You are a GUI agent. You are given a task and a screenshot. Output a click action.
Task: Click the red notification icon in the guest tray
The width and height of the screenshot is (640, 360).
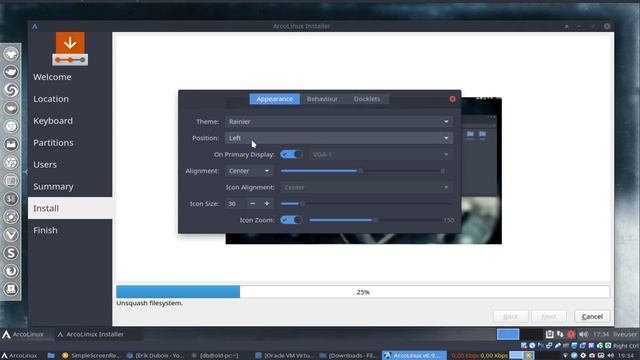point(571,334)
